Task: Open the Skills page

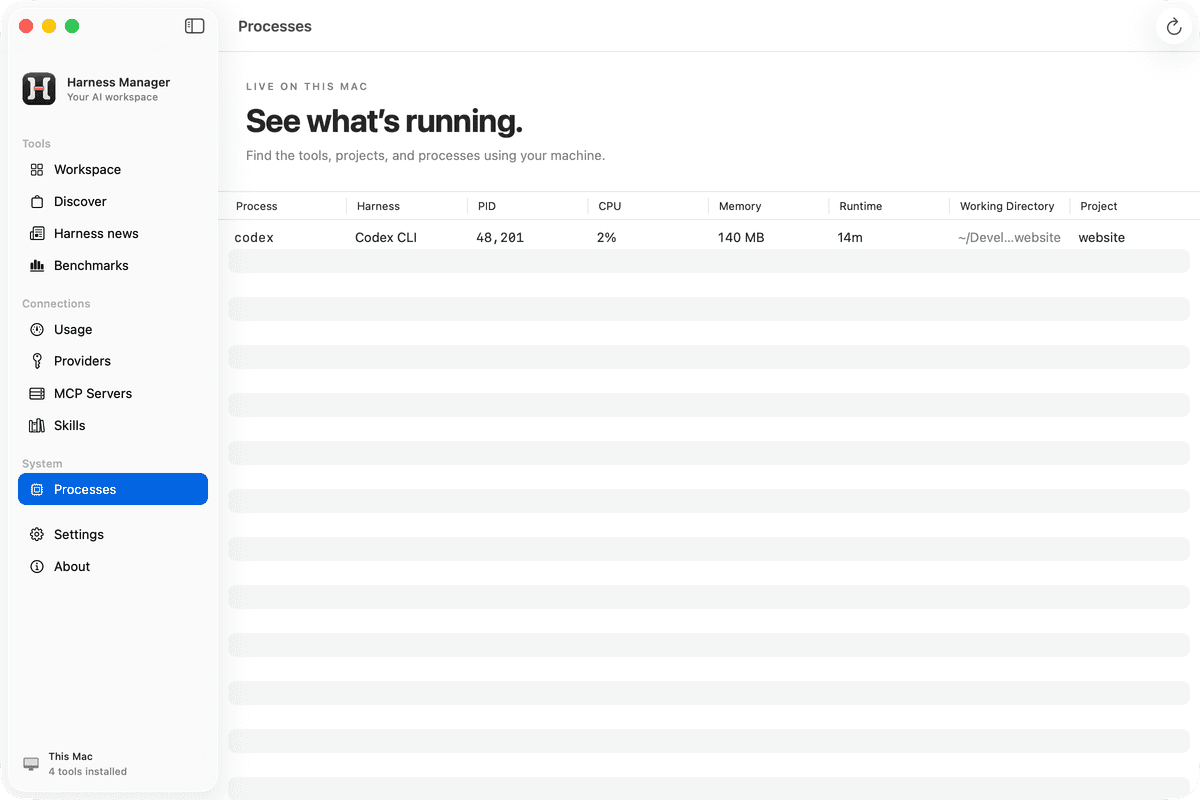Action: tap(113, 426)
